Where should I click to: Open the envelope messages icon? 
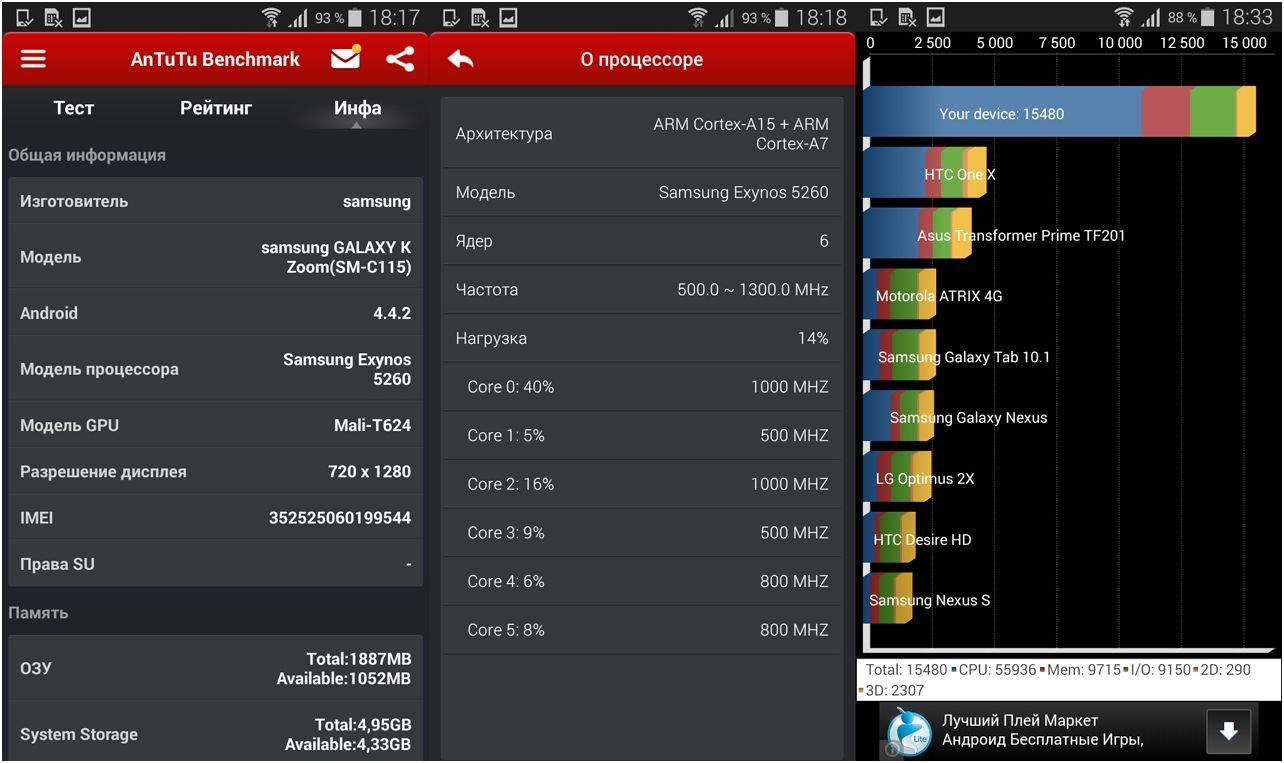[x=345, y=58]
